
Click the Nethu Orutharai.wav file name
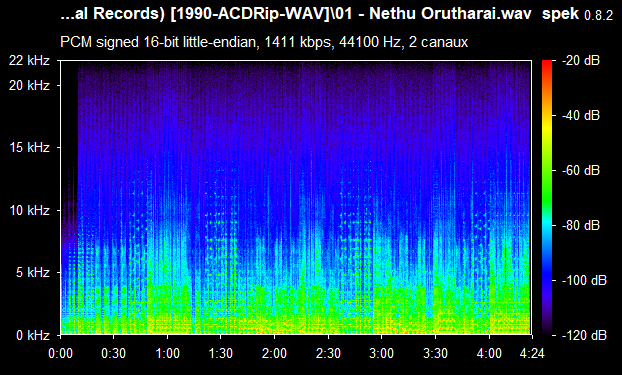450,13
